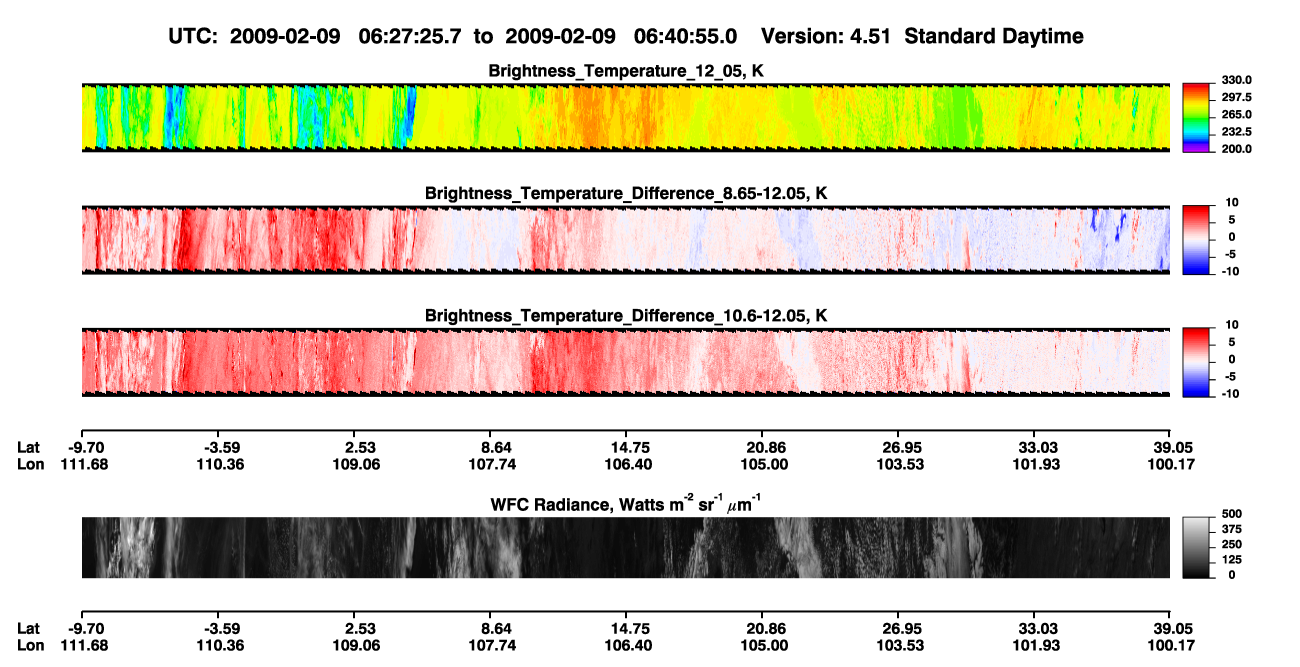Click latitude '33.03' under the WFC Radiance strip
1300x667 pixels.
coord(1038,628)
